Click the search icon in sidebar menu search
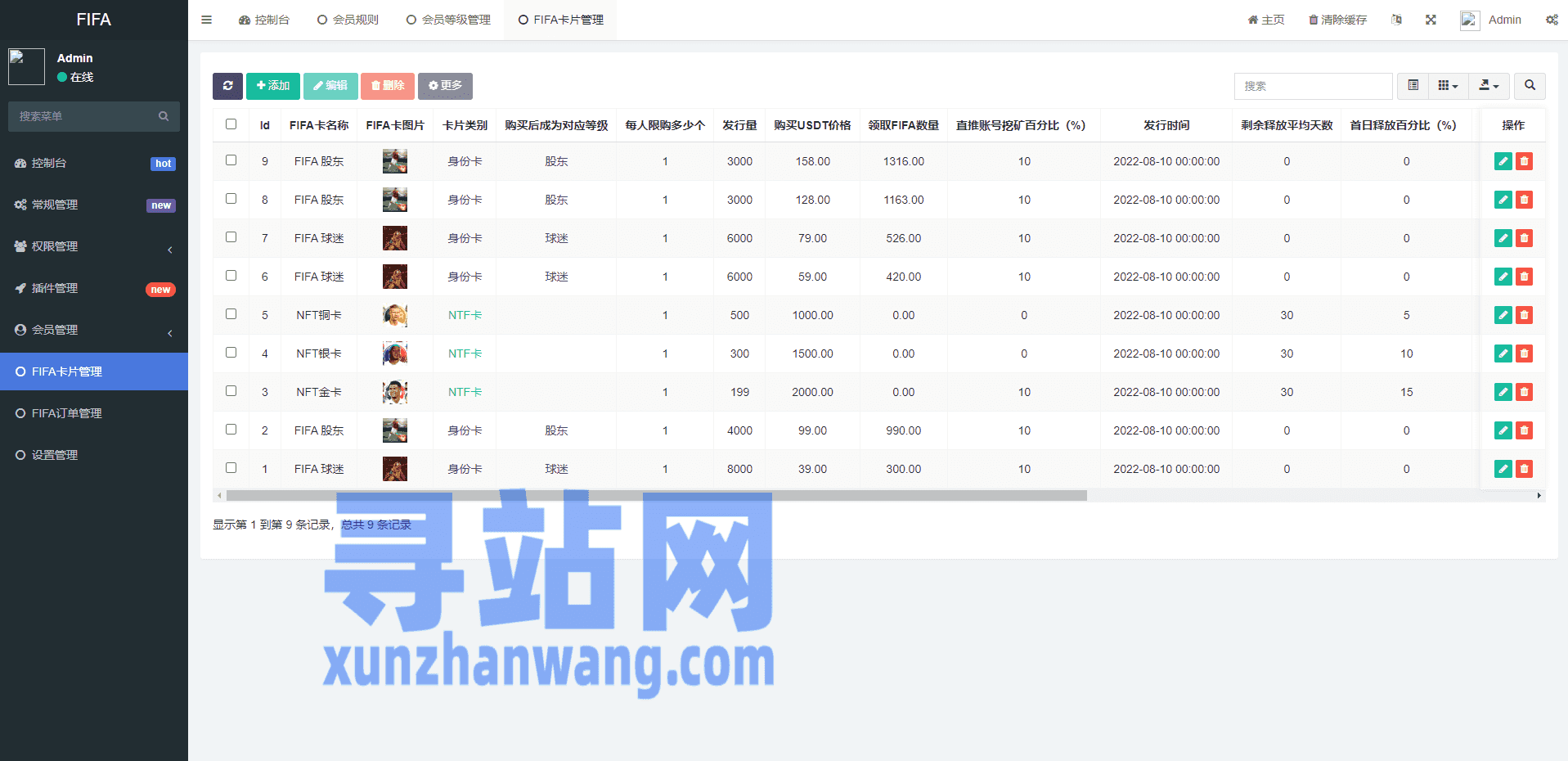This screenshot has height=761, width=1568. click(164, 116)
